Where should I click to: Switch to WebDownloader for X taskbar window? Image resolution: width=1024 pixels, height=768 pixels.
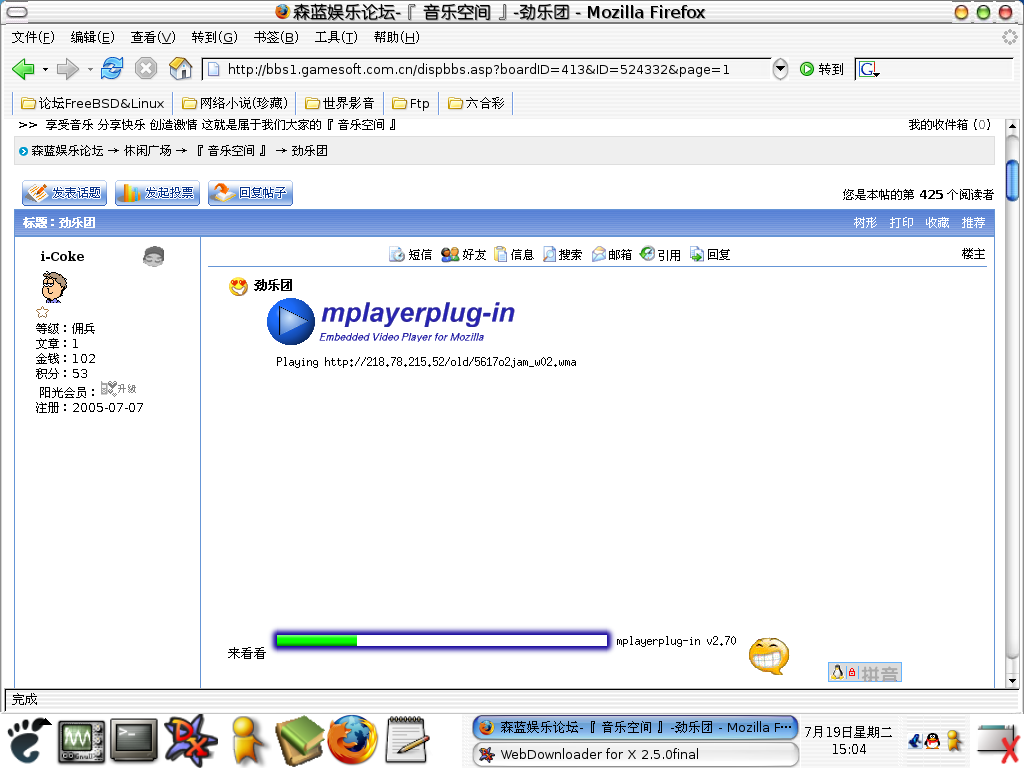pos(635,754)
